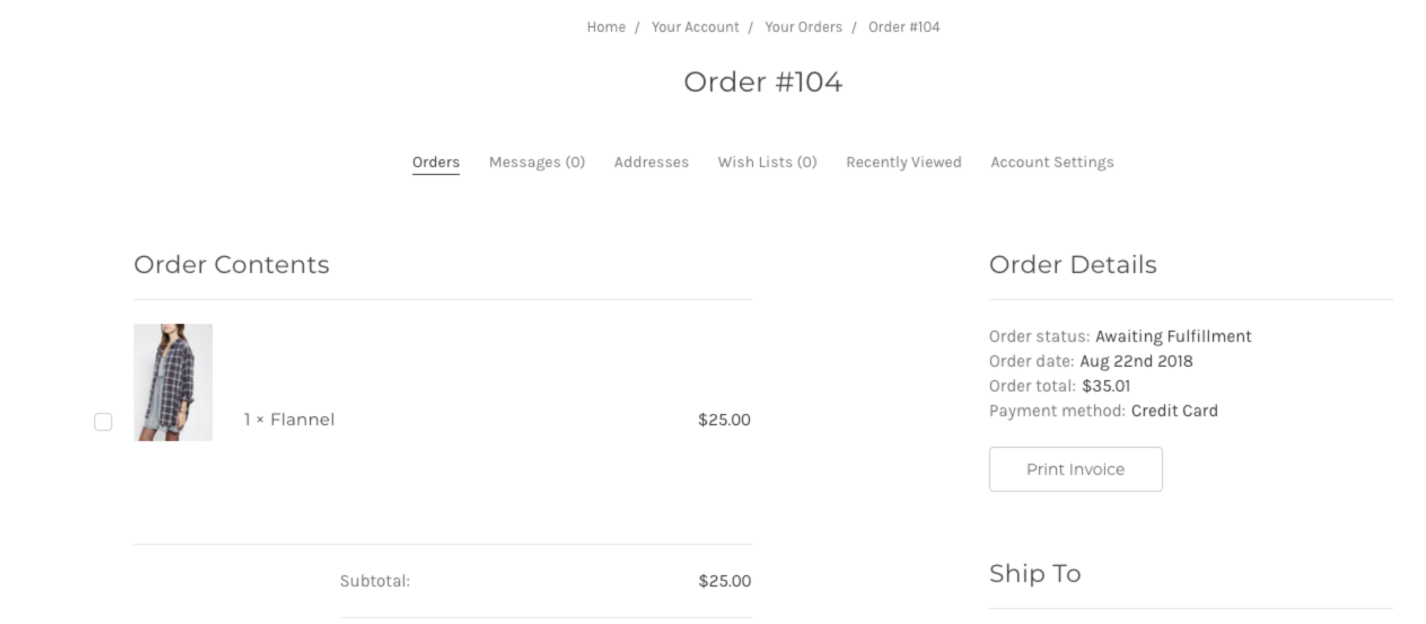The width and height of the screenshot is (1426, 624).
Task: Switch to the Messages (0) tab
Action: point(536,161)
